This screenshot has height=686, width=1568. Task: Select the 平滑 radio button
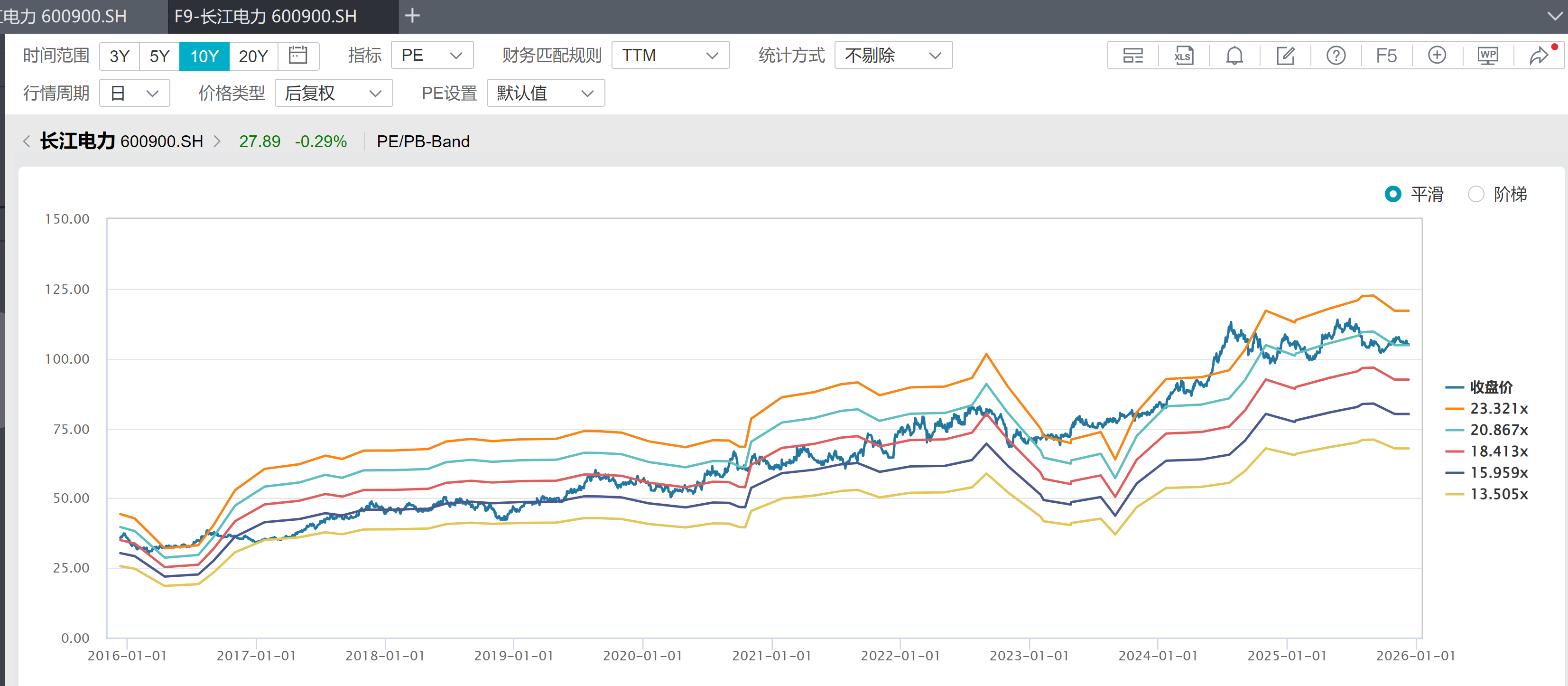pyautogui.click(x=1392, y=194)
